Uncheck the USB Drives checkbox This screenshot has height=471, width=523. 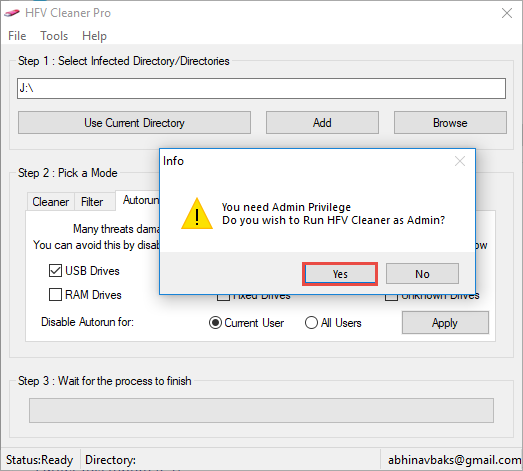(x=55, y=271)
